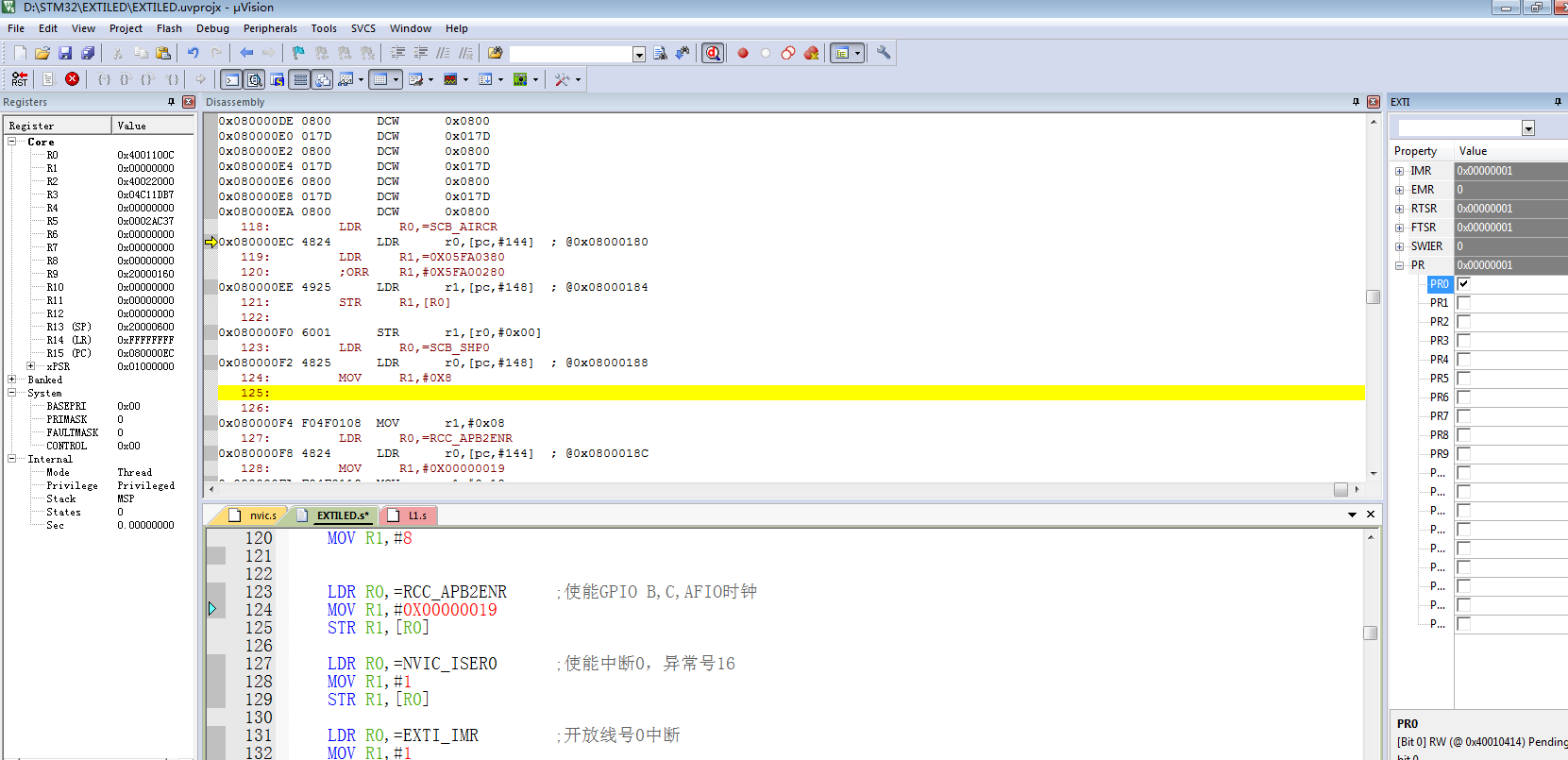Close the Registers panel

click(189, 102)
